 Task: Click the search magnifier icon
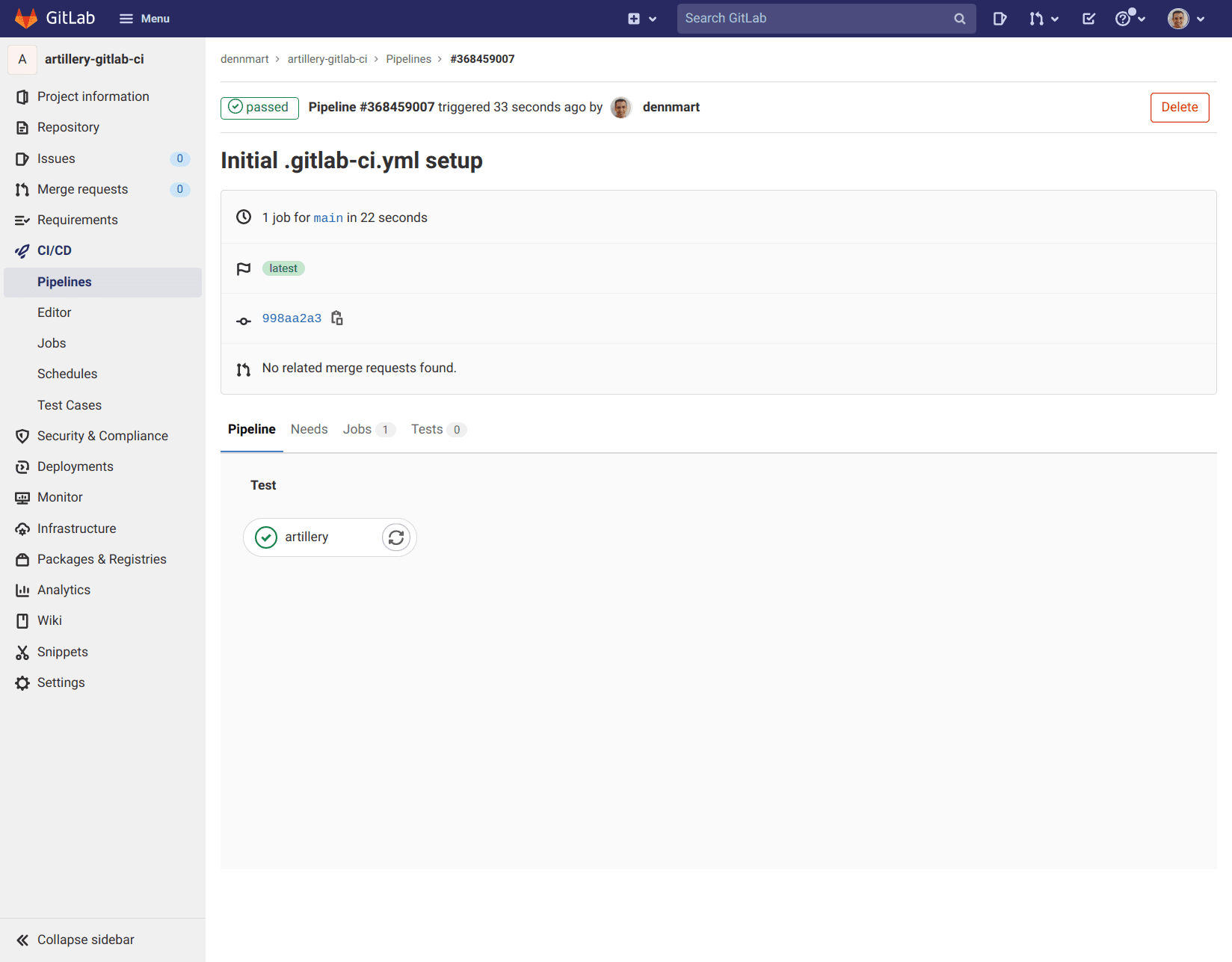pos(959,18)
